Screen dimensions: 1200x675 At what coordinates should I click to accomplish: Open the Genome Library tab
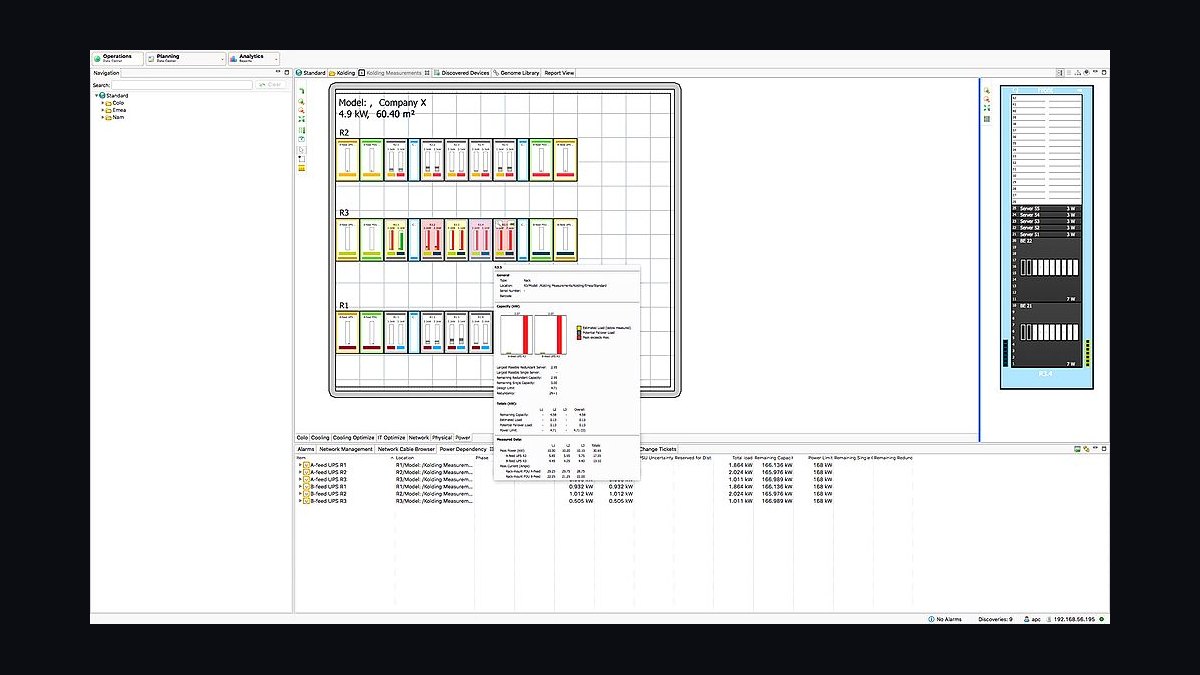[x=517, y=73]
